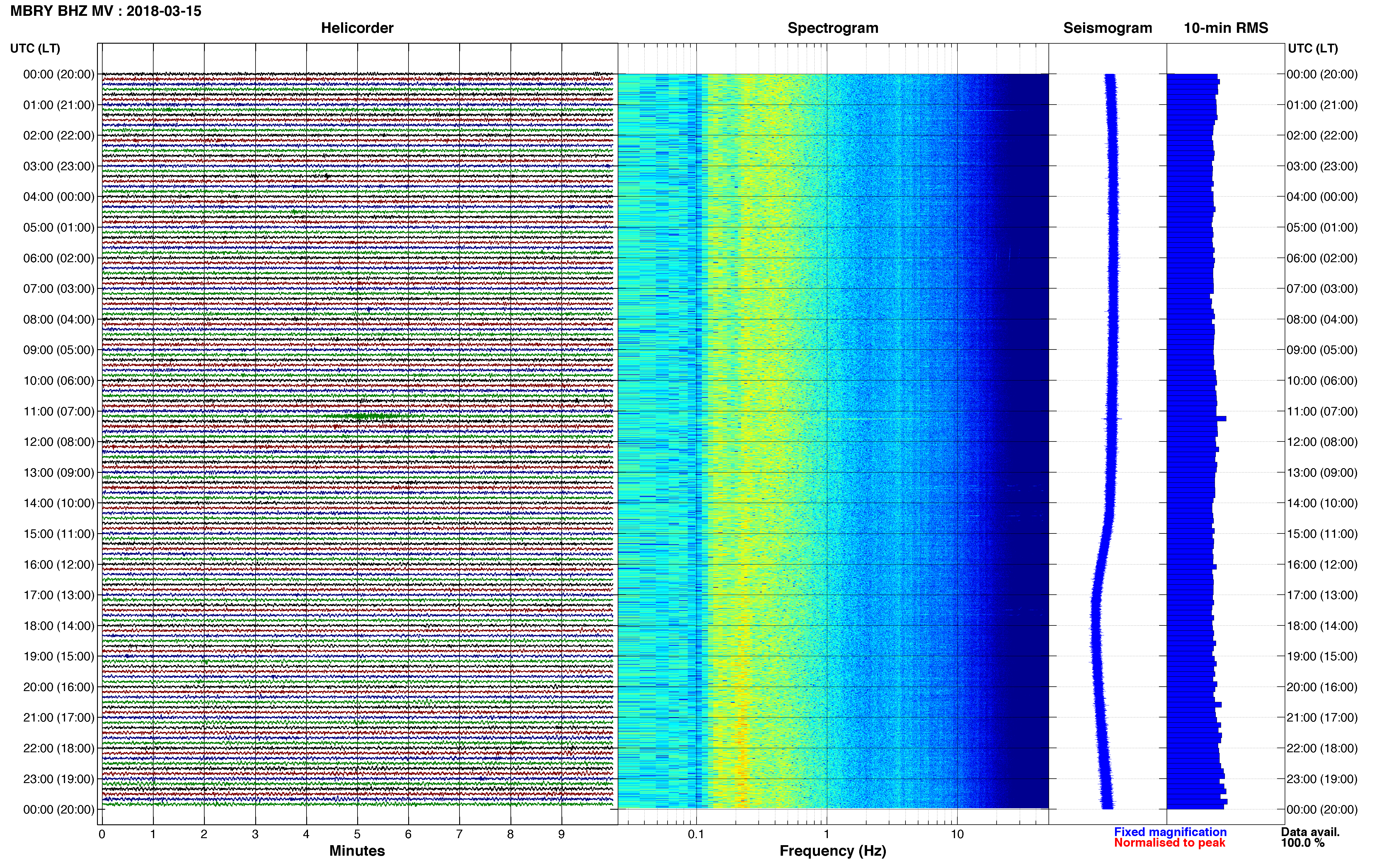Image resolution: width=1389 pixels, height=868 pixels.
Task: Click minute tick label 9
Action: 561,834
